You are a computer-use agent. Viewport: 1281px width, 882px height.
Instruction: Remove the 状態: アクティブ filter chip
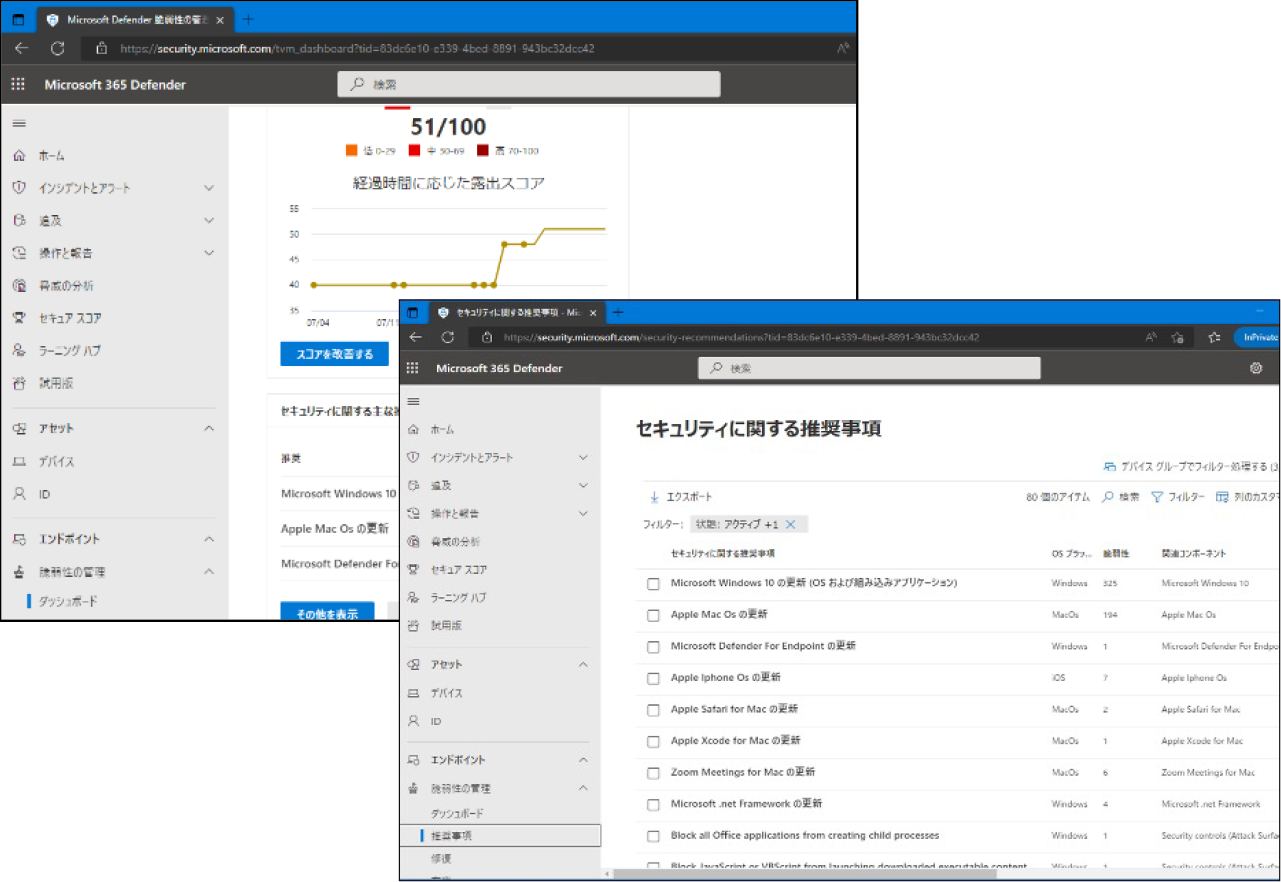790,524
